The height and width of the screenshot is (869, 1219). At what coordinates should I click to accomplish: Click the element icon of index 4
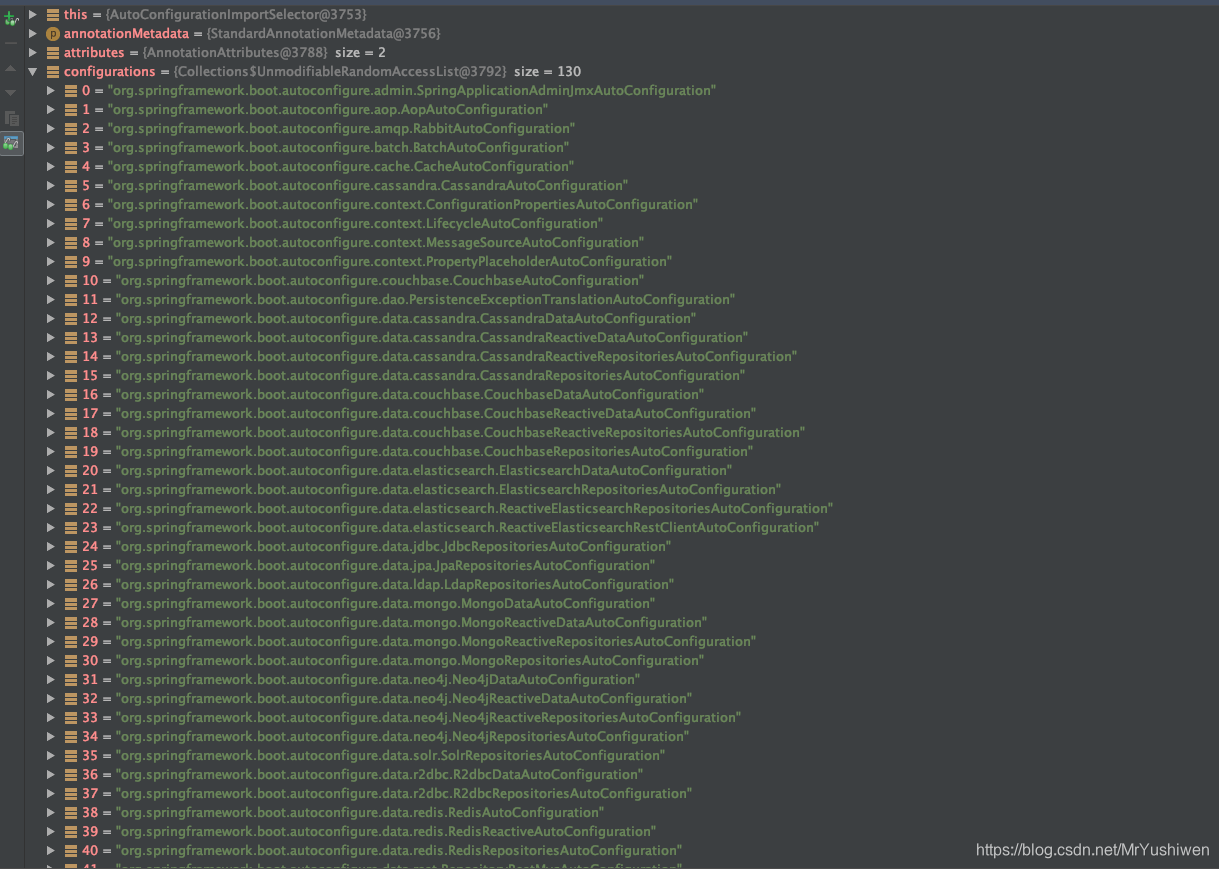[71, 167]
